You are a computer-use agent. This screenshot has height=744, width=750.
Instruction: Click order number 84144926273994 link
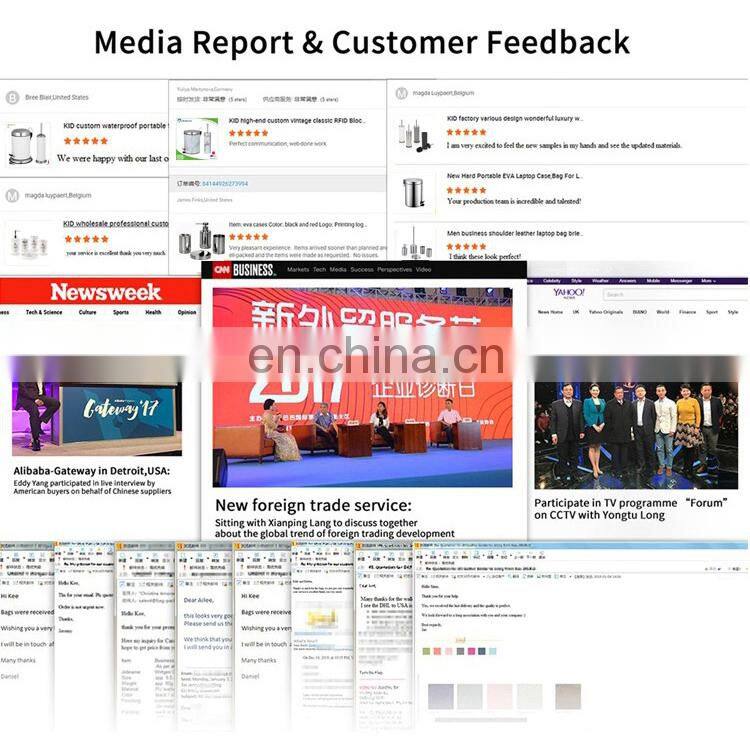pyautogui.click(x=225, y=183)
